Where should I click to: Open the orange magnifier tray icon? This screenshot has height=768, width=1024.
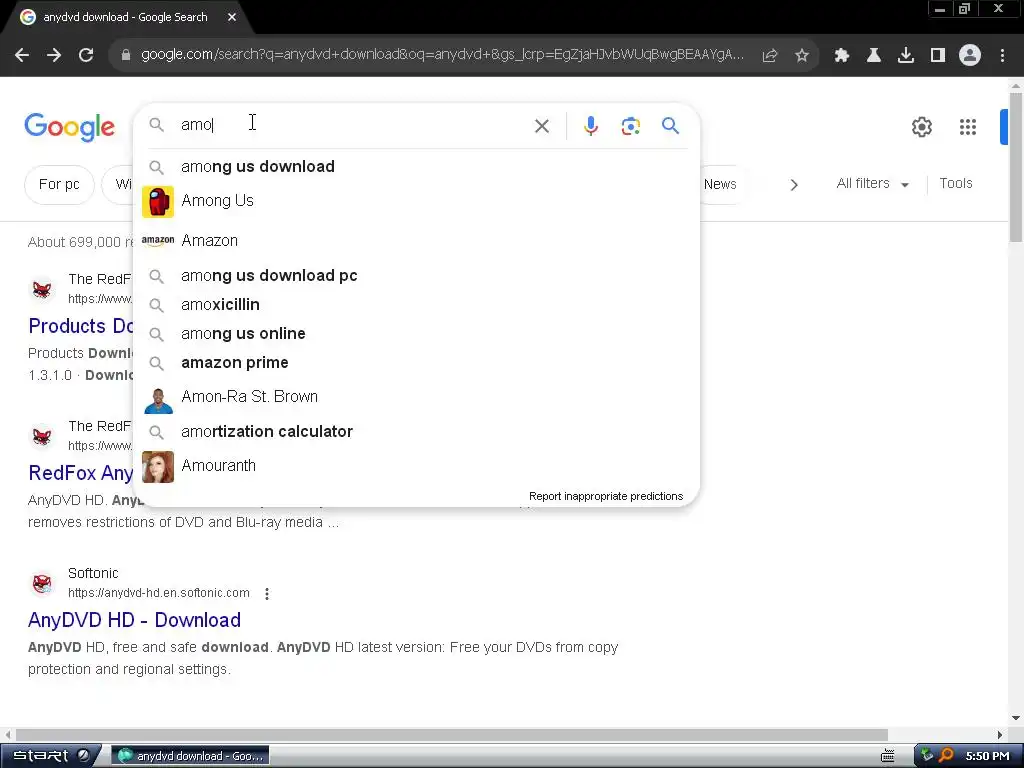point(946,756)
